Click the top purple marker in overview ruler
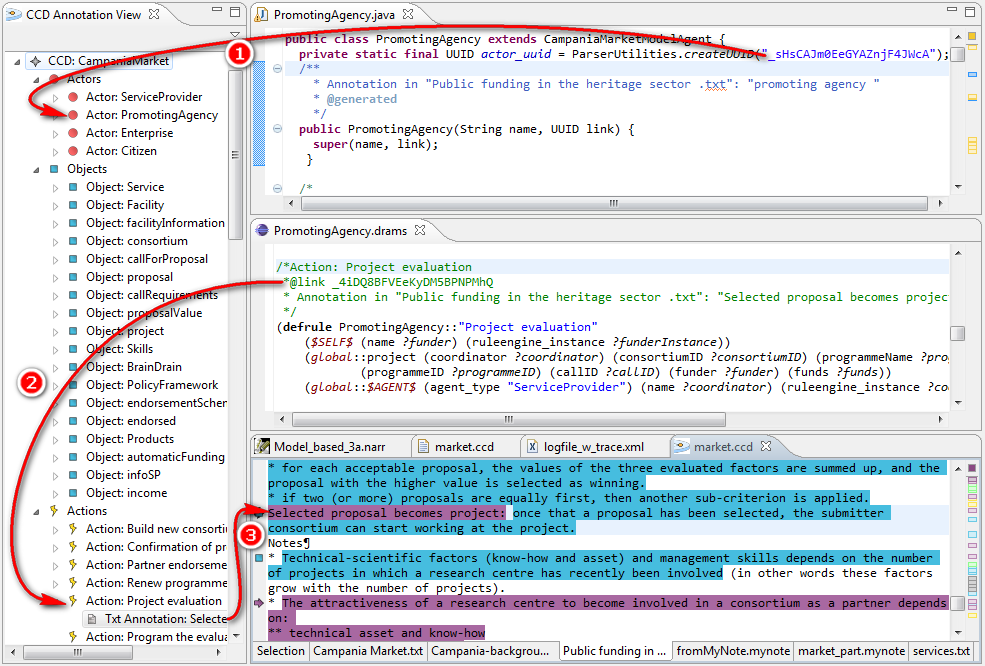This screenshot has width=985, height=666. pos(971,468)
